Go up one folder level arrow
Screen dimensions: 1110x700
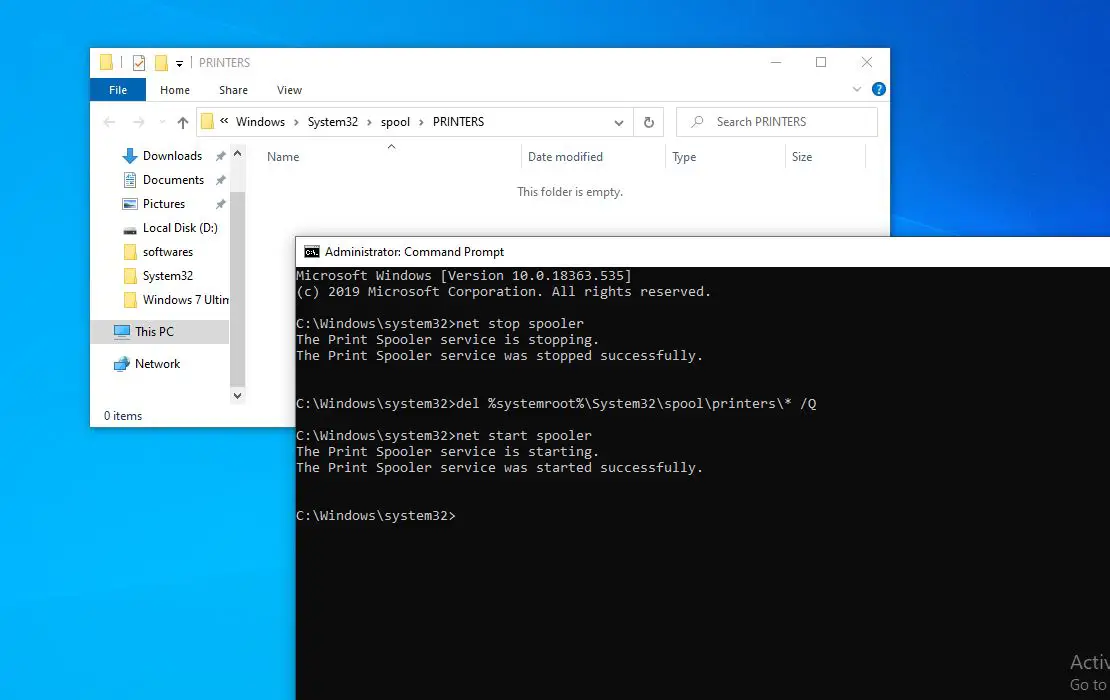pos(183,122)
